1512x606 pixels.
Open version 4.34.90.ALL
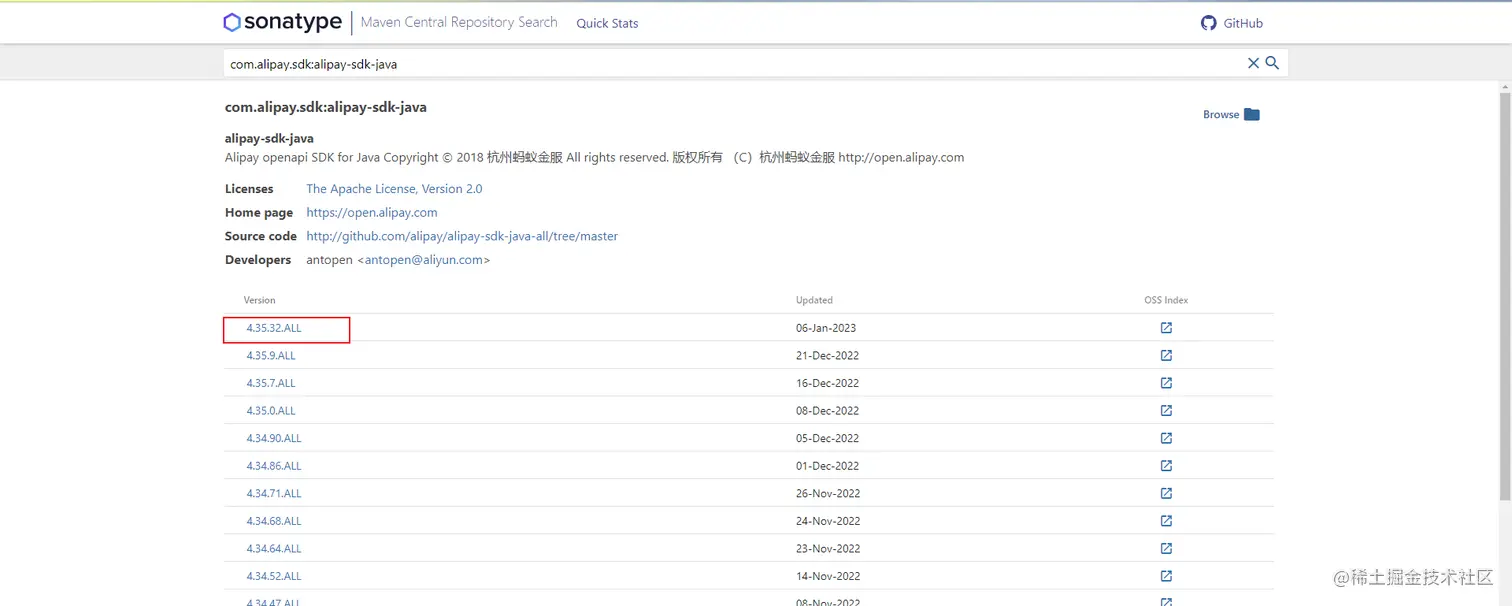click(x=274, y=438)
